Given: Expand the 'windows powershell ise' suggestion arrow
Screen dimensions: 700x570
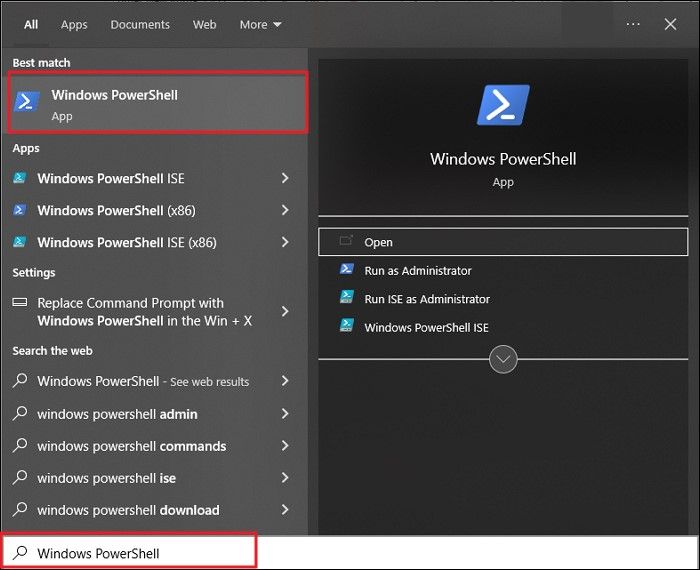Looking at the screenshot, I should 285,478.
